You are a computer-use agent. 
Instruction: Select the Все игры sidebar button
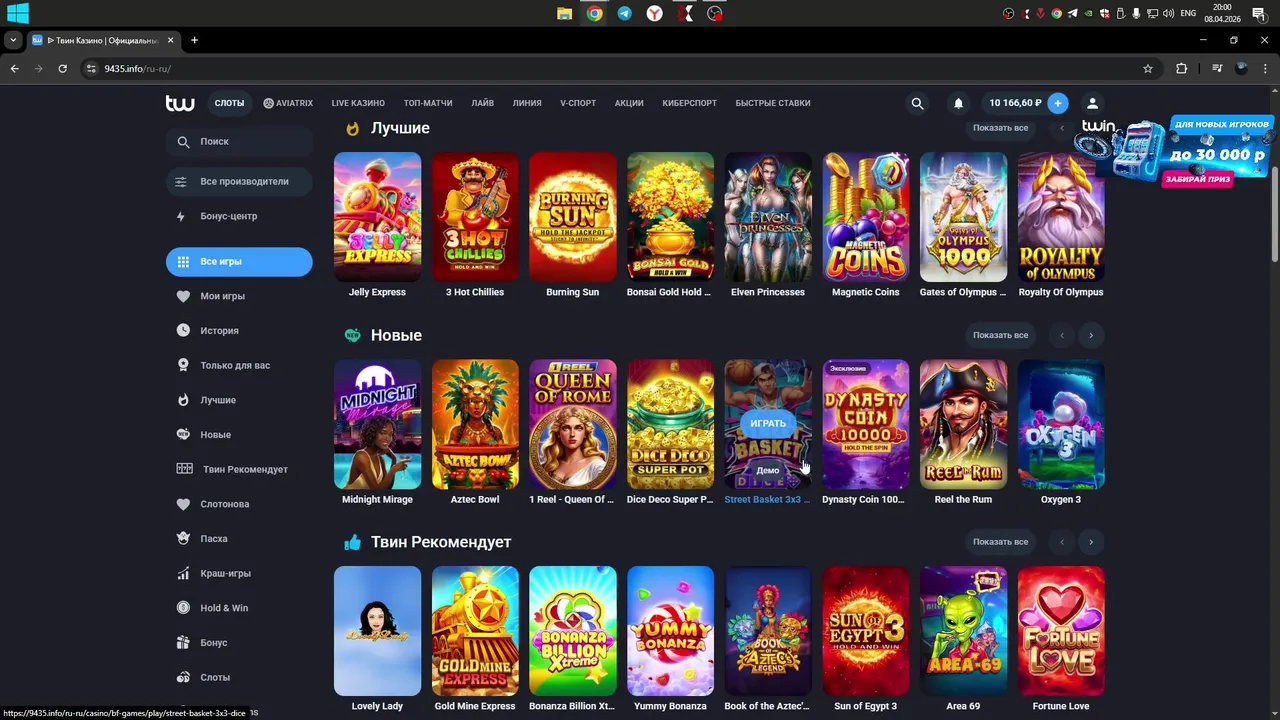point(239,262)
